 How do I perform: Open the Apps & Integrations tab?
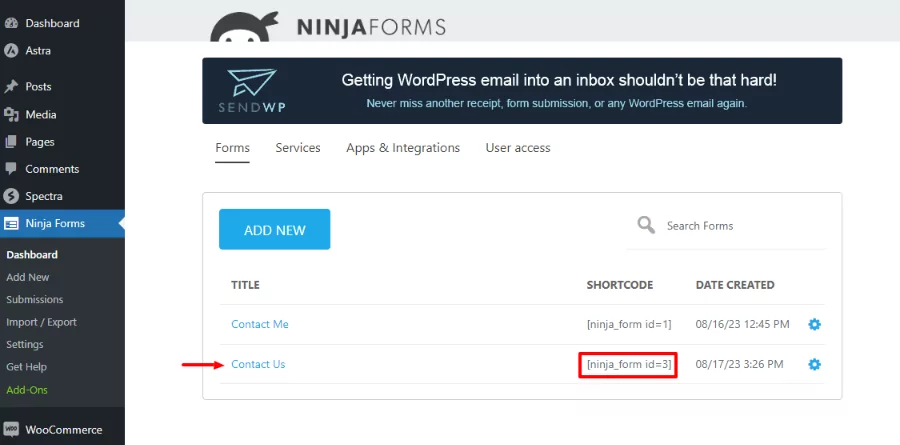point(403,148)
